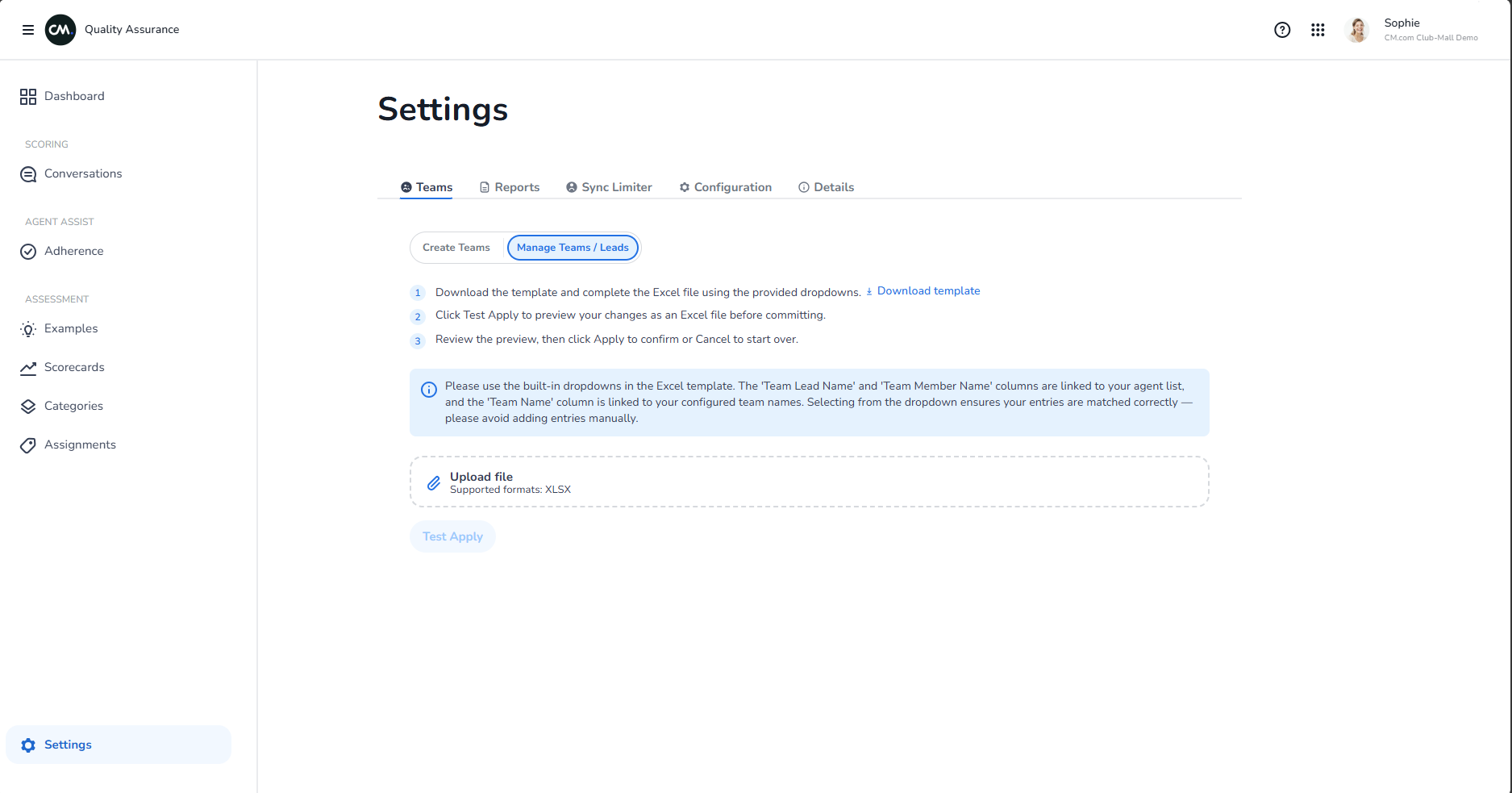Click the CM logo icon
This screenshot has height=793, width=1512.
pyautogui.click(x=60, y=30)
